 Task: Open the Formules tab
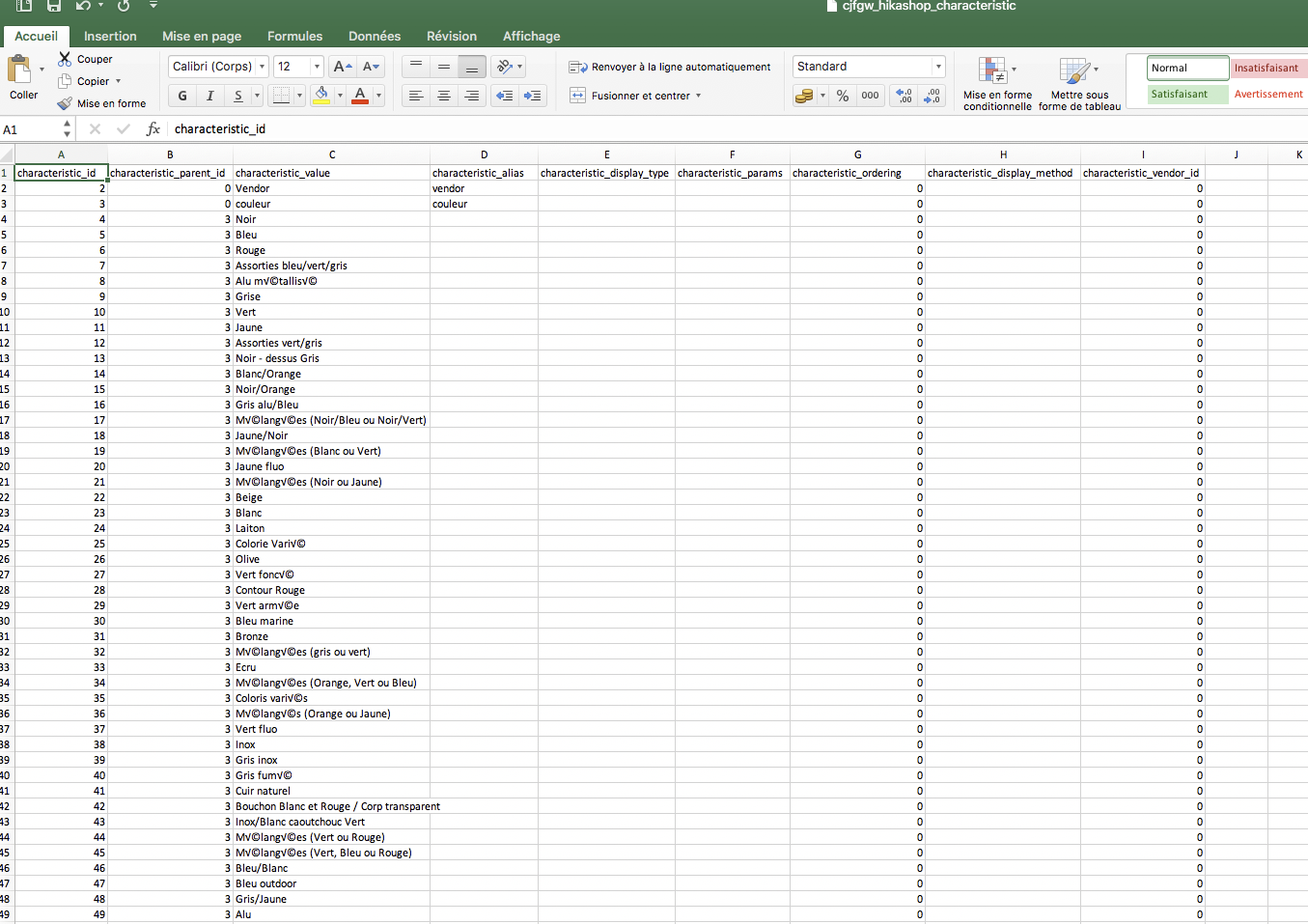(294, 36)
